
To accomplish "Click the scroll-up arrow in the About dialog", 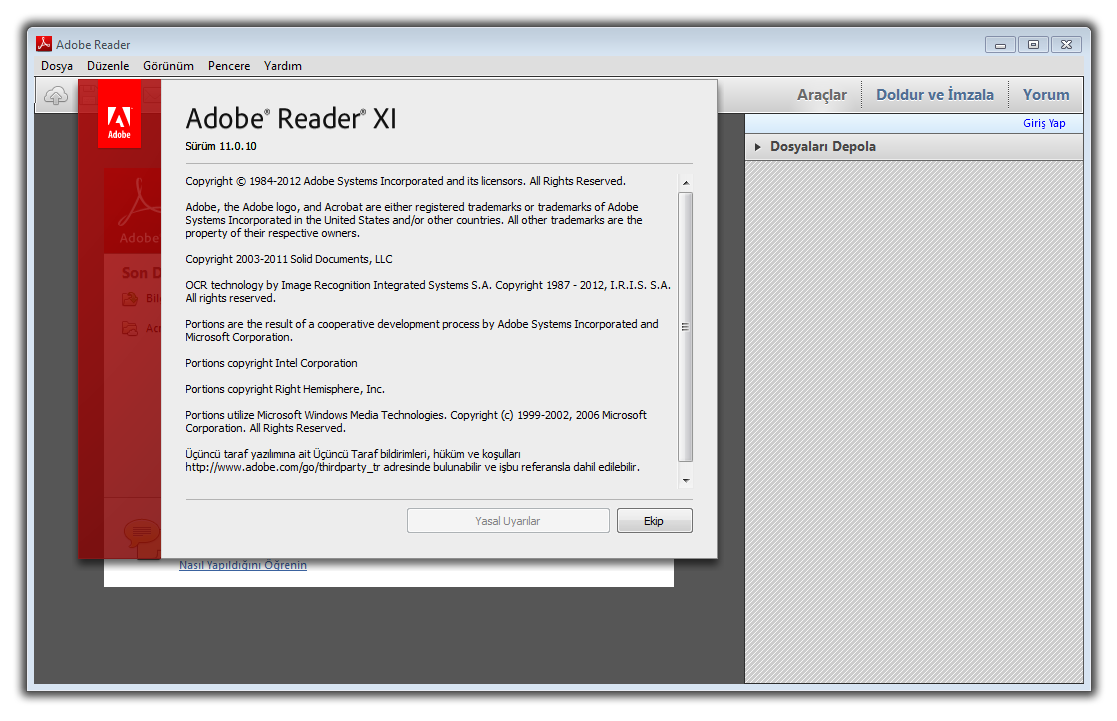I will [x=686, y=183].
